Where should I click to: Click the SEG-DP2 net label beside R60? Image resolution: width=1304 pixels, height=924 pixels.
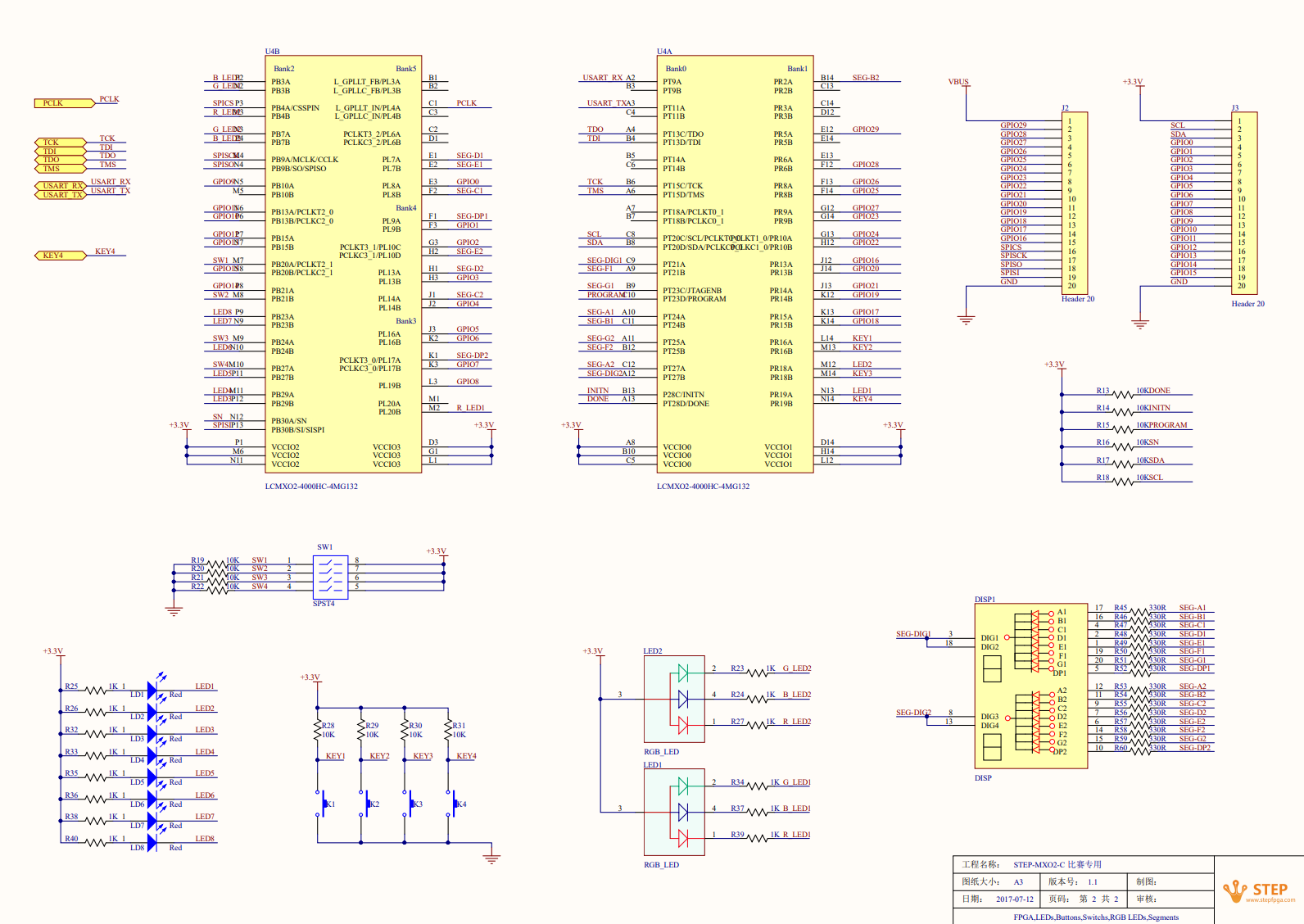pos(1195,748)
